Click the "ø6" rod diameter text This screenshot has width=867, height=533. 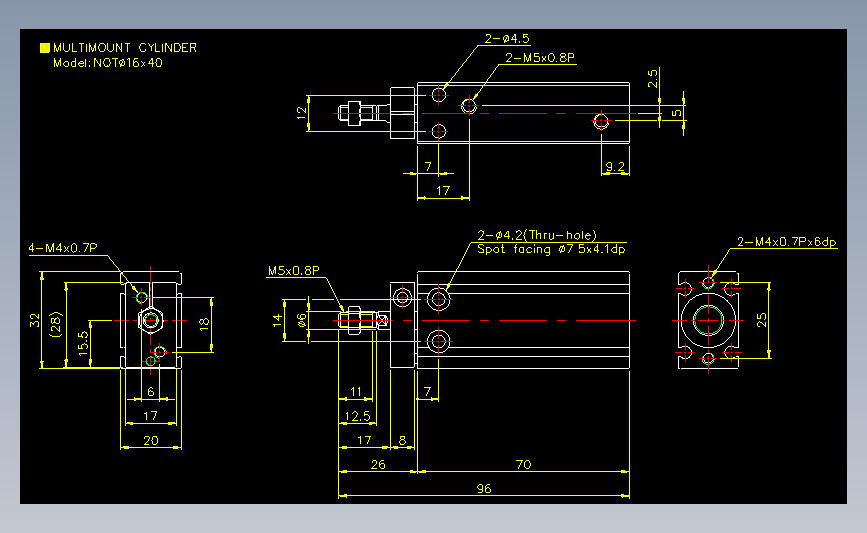[301, 320]
